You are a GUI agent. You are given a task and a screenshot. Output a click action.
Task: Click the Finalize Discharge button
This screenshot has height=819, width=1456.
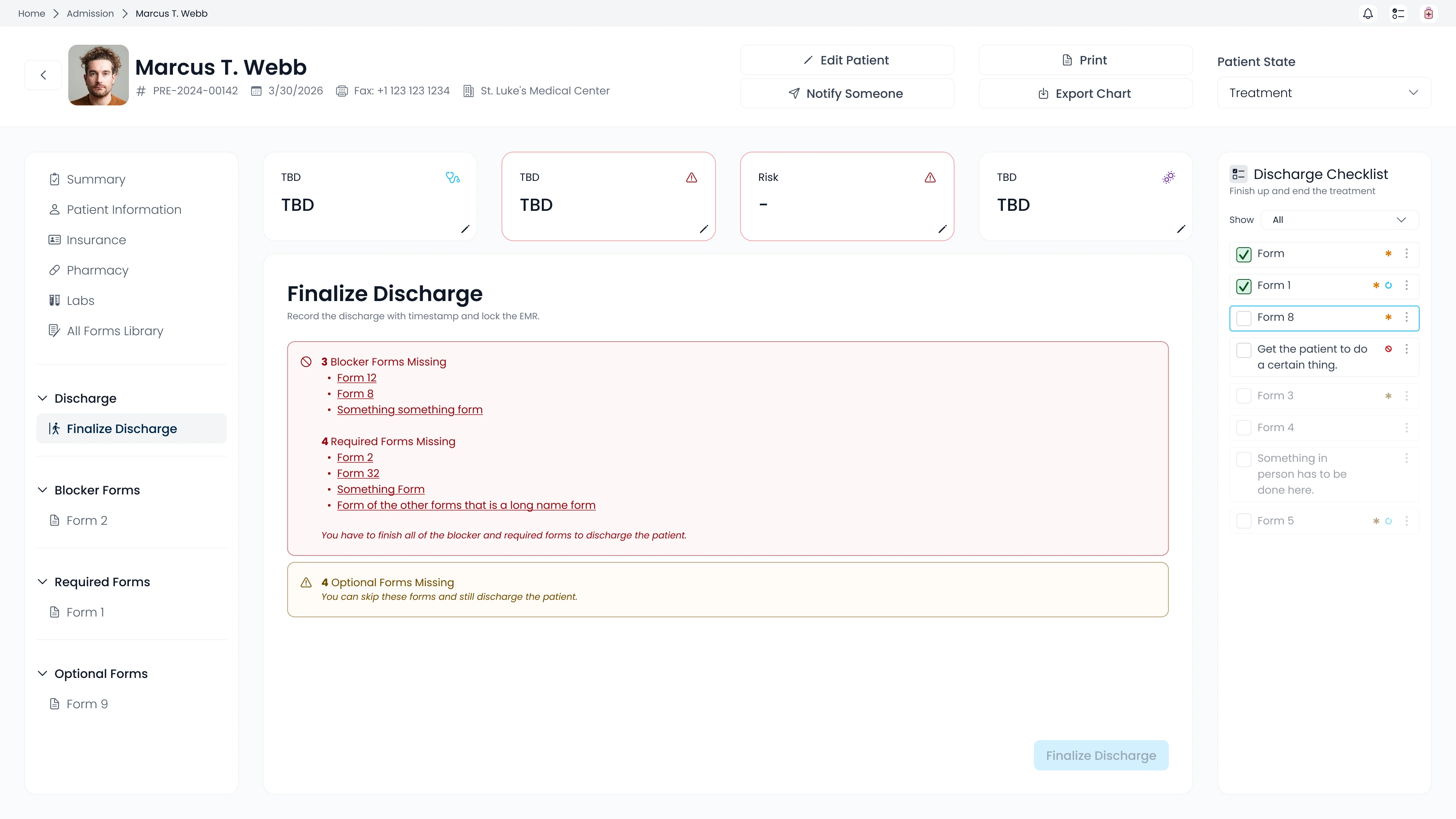(1101, 755)
